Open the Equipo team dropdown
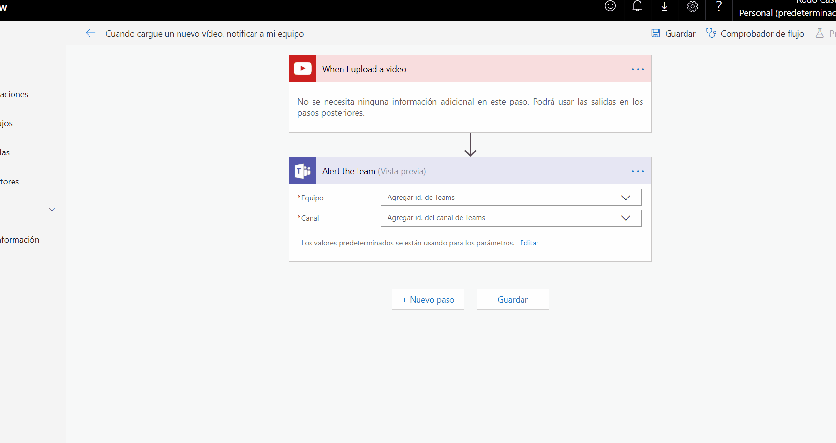The height and width of the screenshot is (443, 836). tap(625, 198)
